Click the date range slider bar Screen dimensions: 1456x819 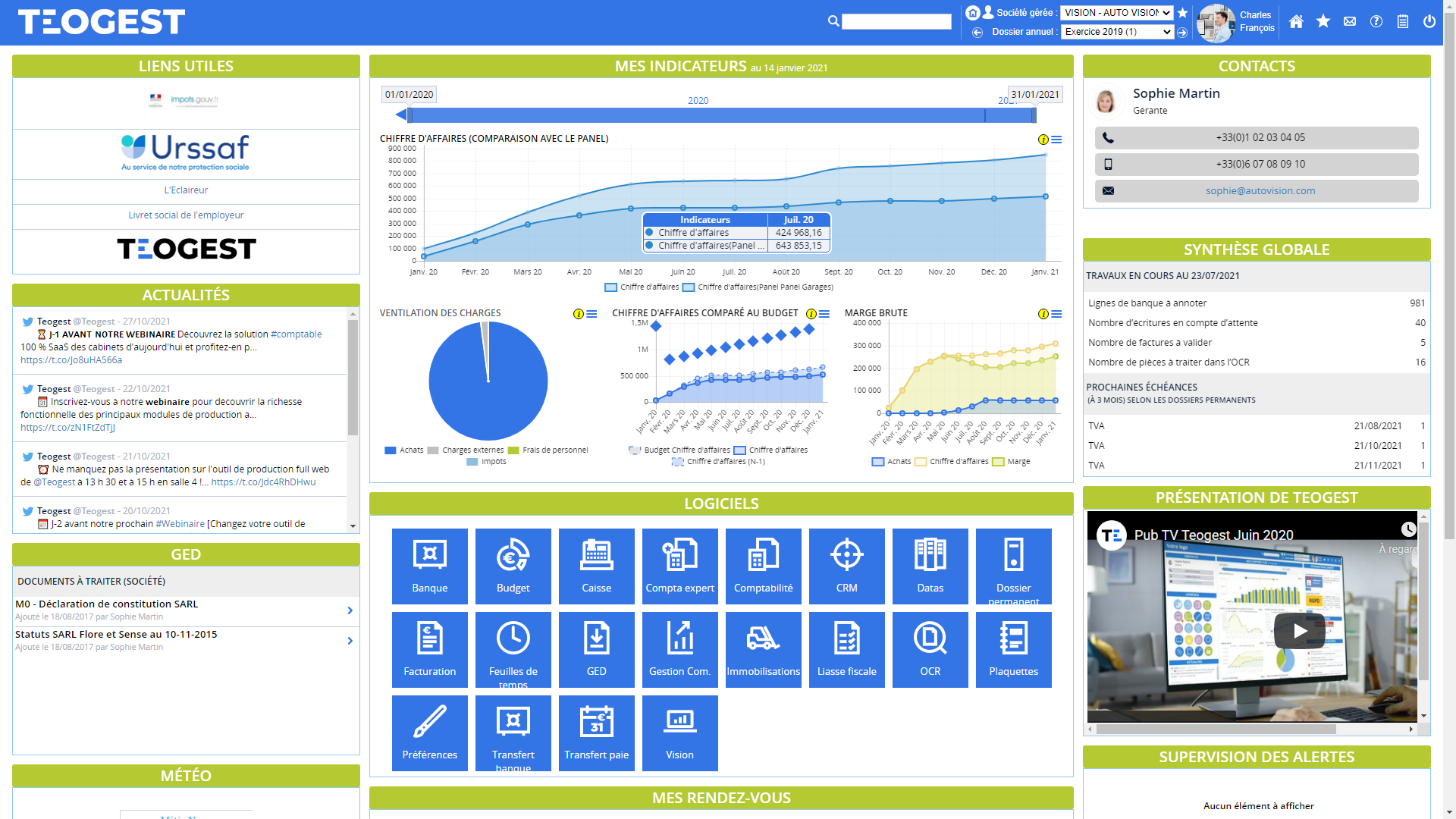[x=696, y=115]
